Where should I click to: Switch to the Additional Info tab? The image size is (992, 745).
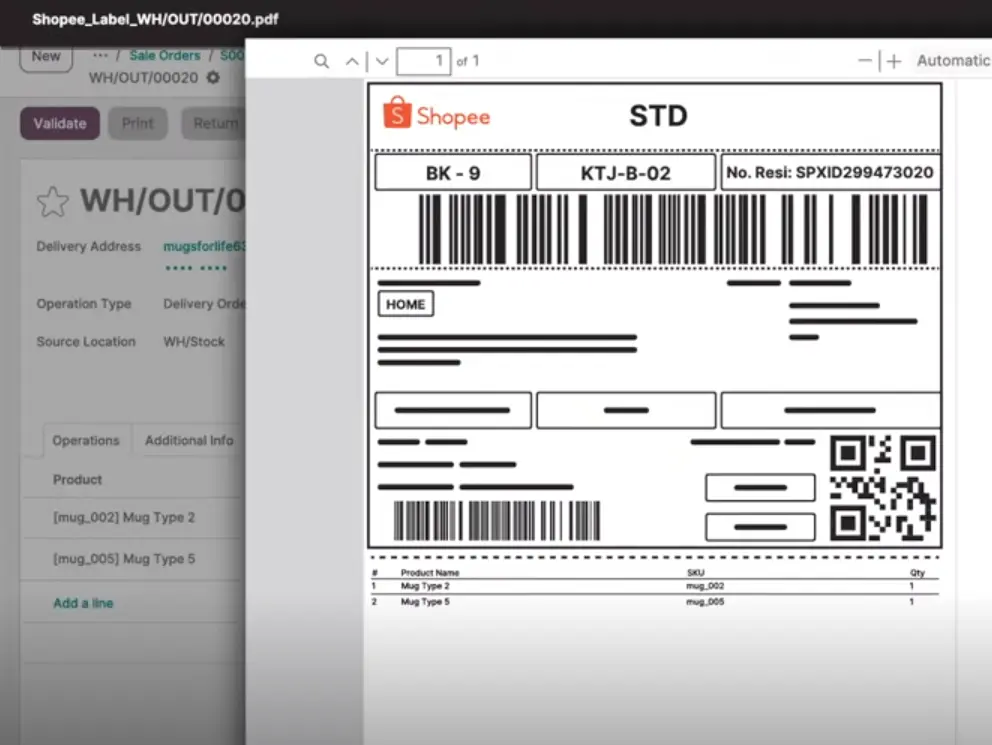(189, 440)
